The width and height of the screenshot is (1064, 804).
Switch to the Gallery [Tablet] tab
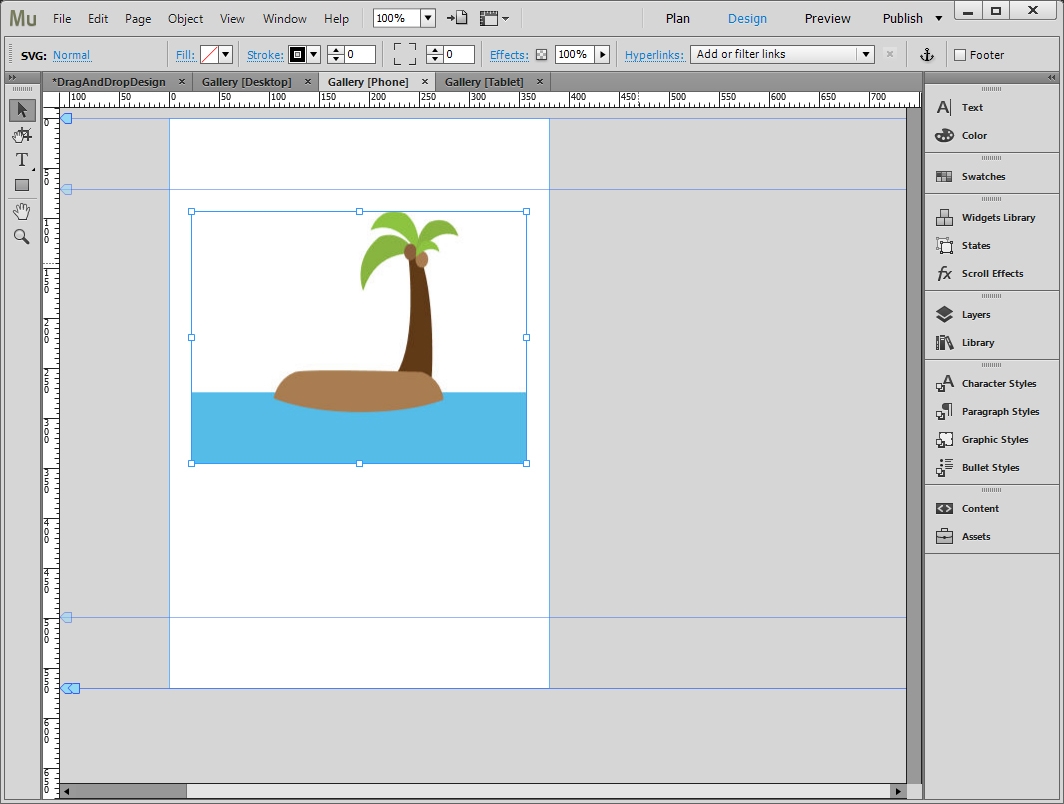(483, 82)
